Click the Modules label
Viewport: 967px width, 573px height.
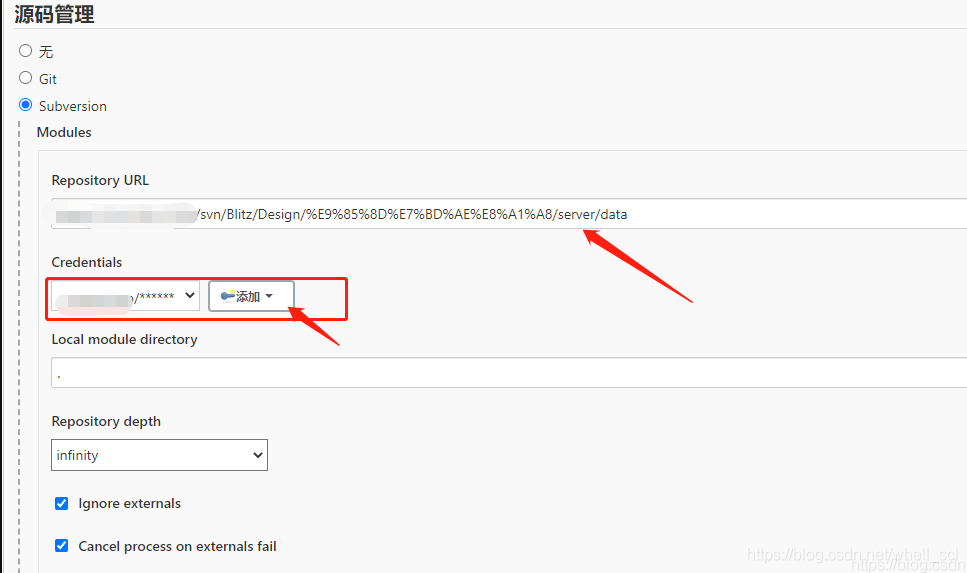click(x=64, y=132)
